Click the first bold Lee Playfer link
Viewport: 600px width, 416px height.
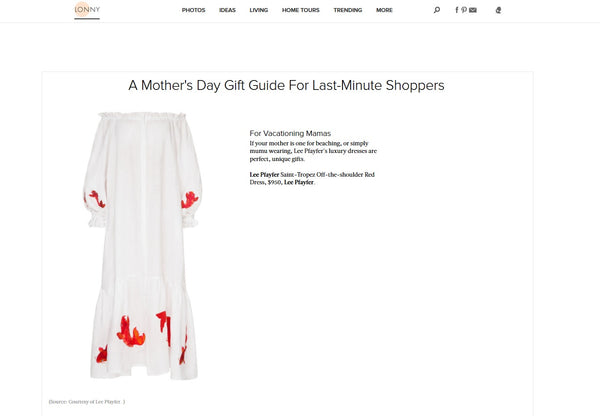[x=264, y=175]
